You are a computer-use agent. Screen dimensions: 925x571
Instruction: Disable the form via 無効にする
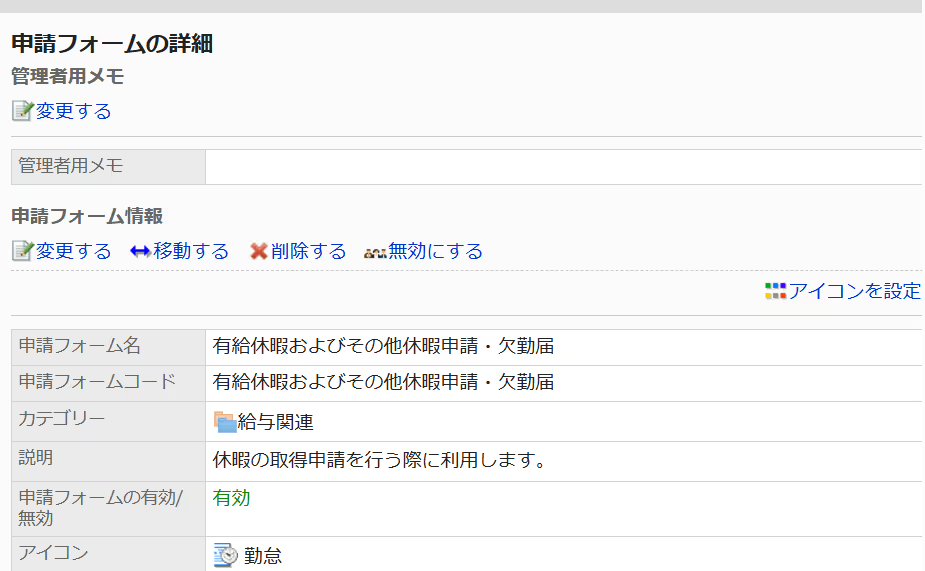pyautogui.click(x=435, y=251)
